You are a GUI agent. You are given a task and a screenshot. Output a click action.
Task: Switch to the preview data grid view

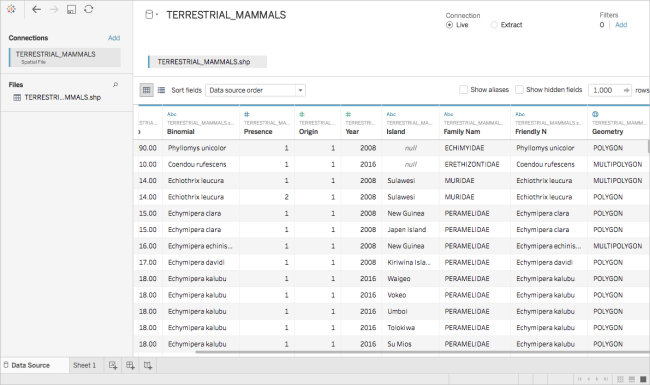(x=146, y=90)
